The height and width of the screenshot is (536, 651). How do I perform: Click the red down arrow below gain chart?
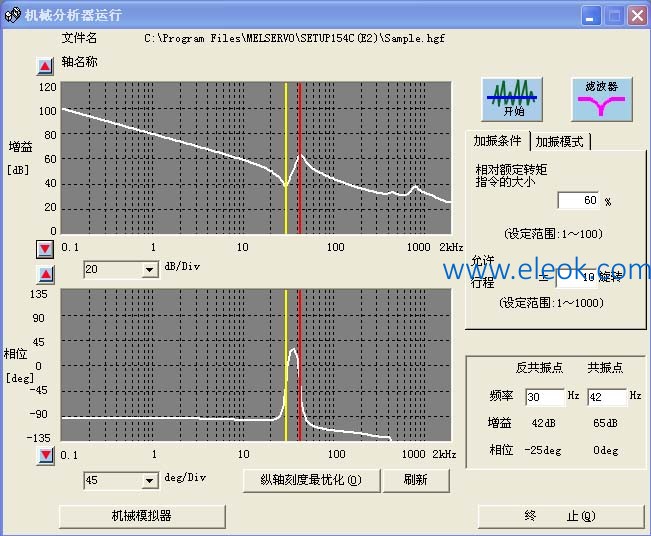(x=45, y=249)
